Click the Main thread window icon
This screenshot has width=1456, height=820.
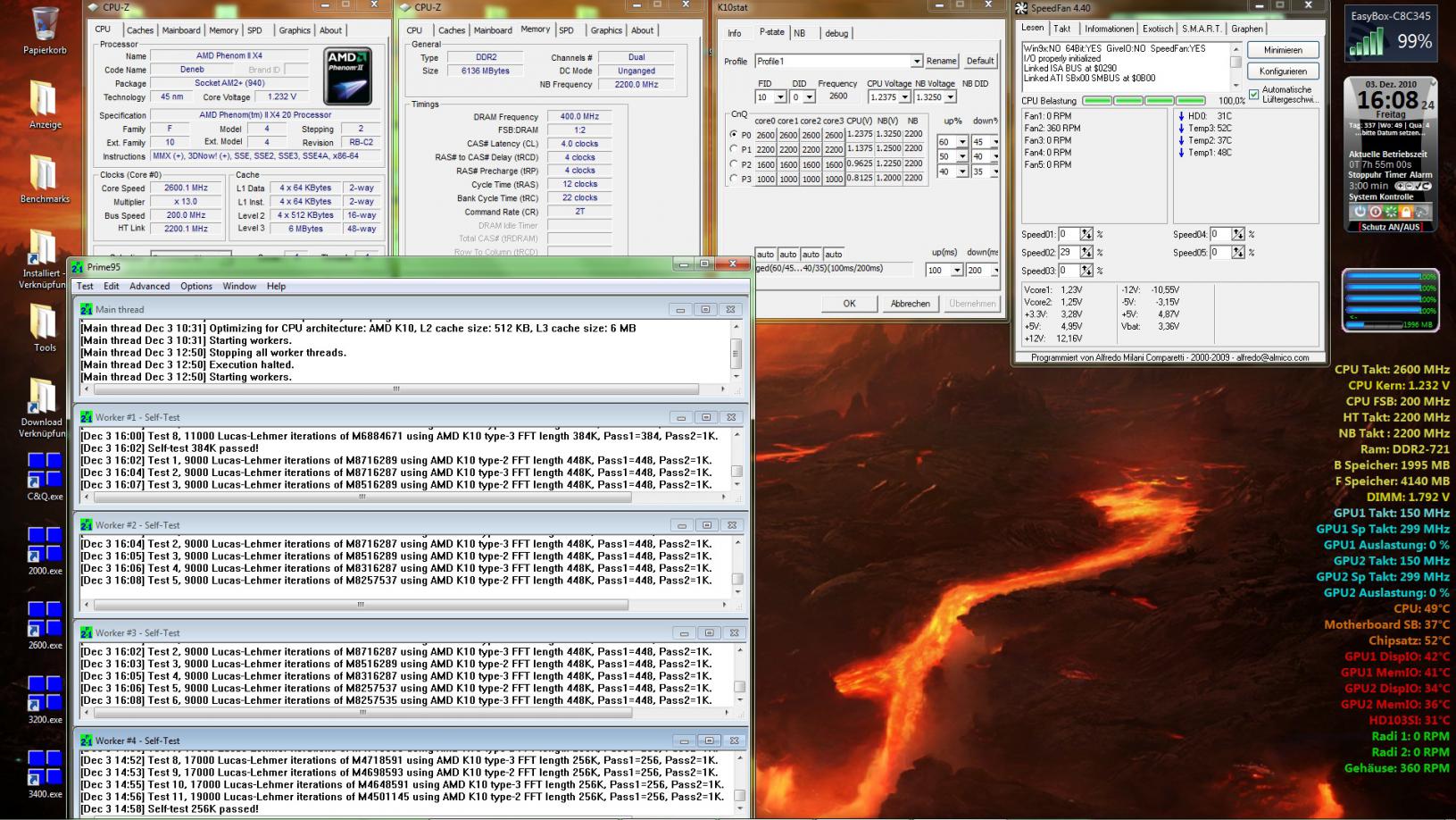point(87,309)
